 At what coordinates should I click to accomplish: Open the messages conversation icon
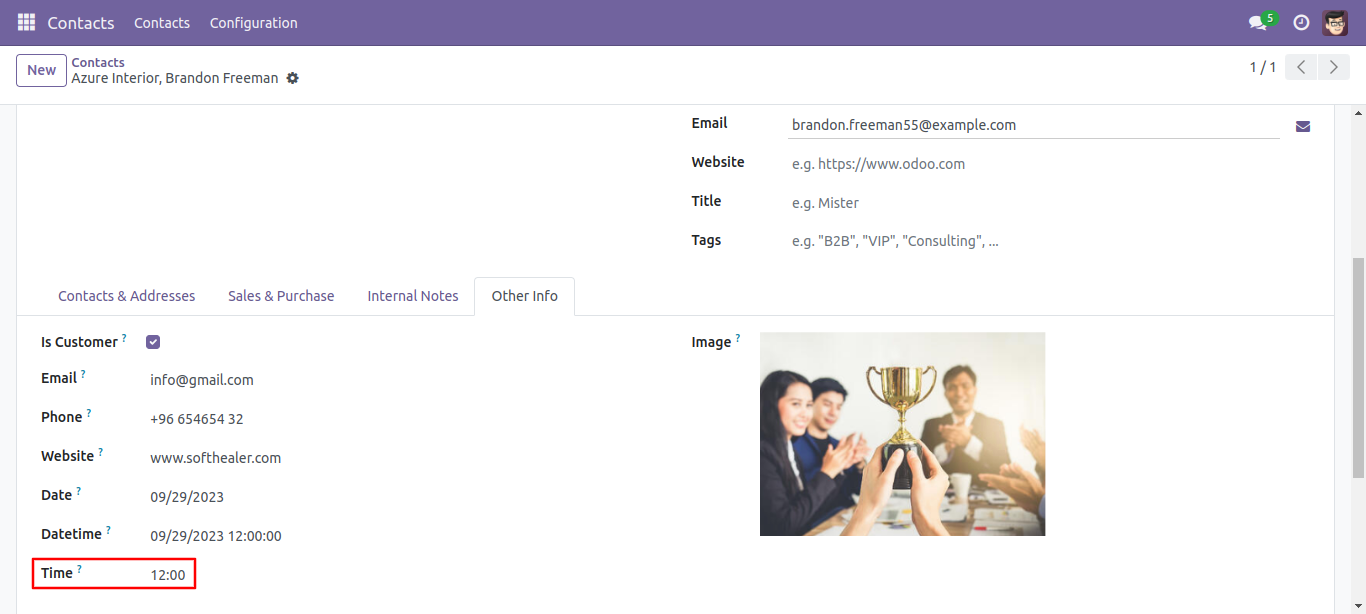click(1258, 22)
